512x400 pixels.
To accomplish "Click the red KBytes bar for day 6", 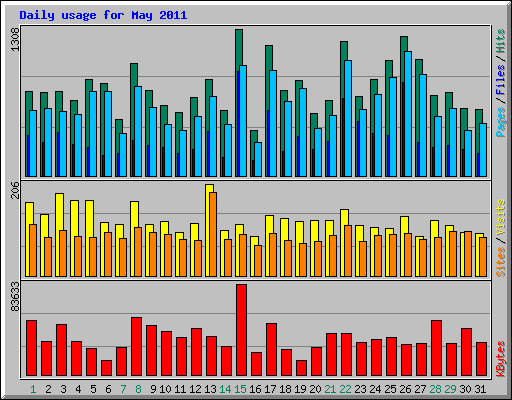I will point(107,368).
